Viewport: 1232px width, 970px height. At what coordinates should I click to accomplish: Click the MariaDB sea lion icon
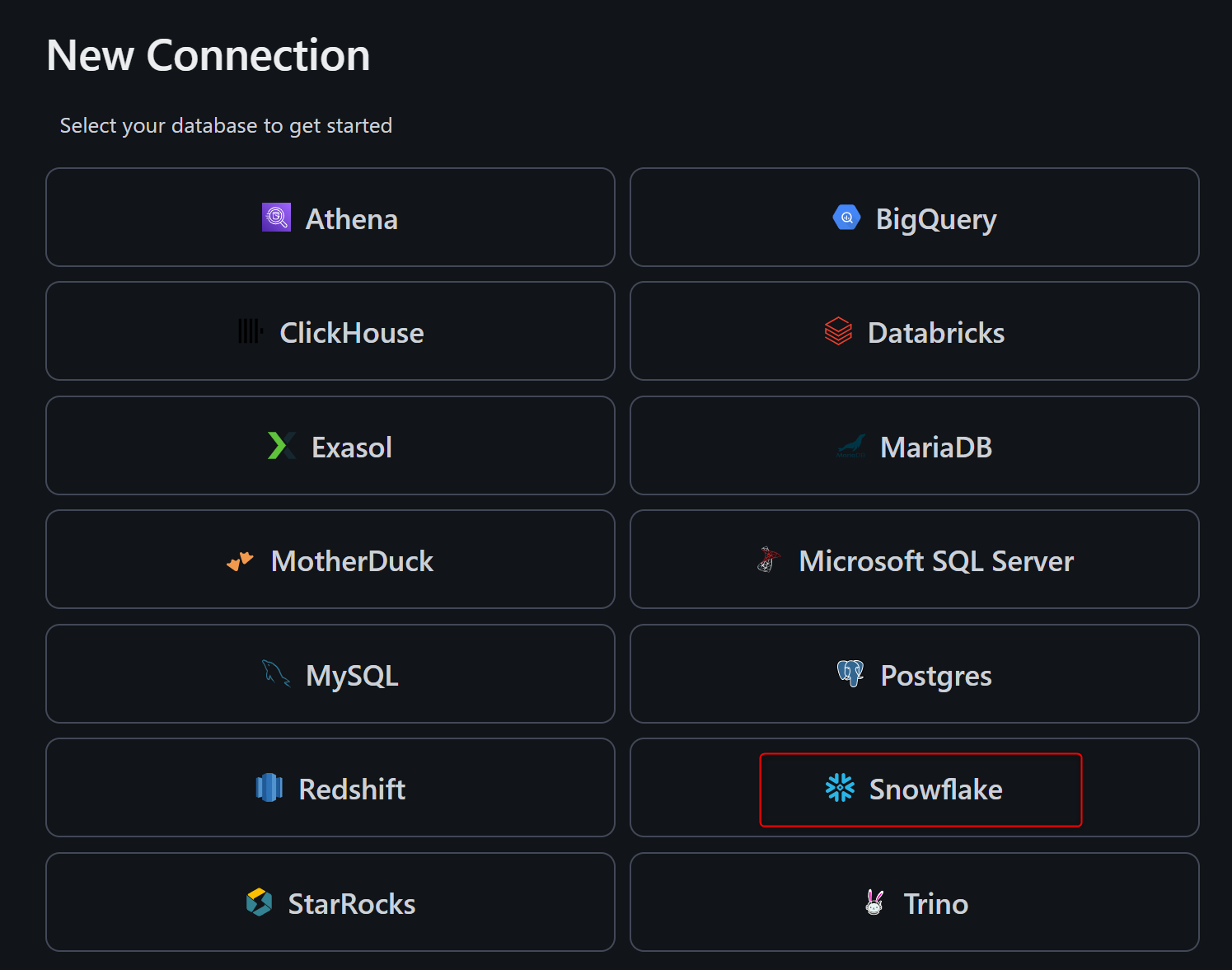850,447
